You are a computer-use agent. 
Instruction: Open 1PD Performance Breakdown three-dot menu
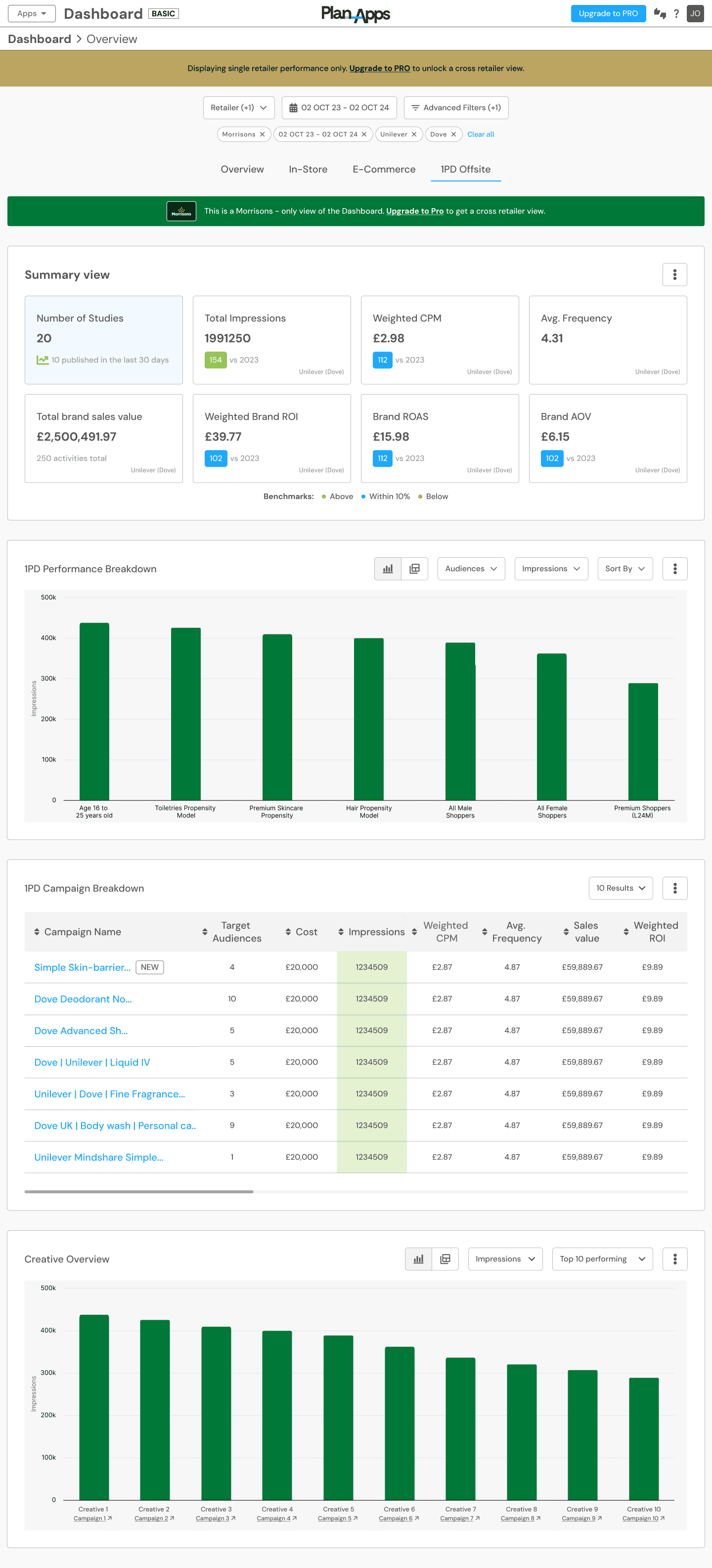(674, 569)
